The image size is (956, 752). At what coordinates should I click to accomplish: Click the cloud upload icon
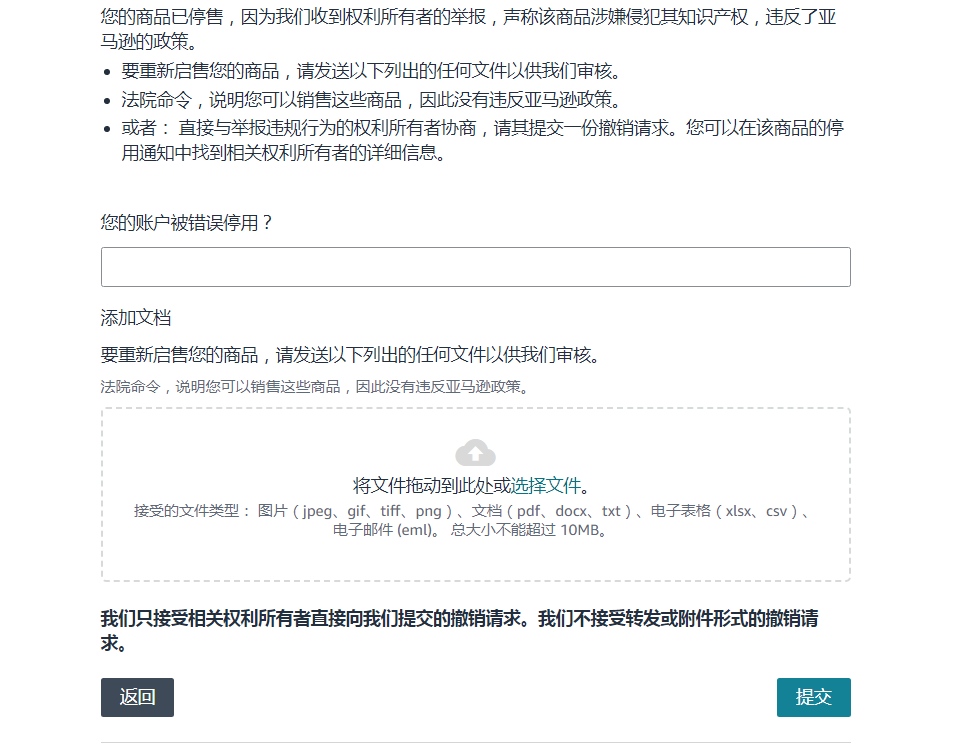[475, 453]
